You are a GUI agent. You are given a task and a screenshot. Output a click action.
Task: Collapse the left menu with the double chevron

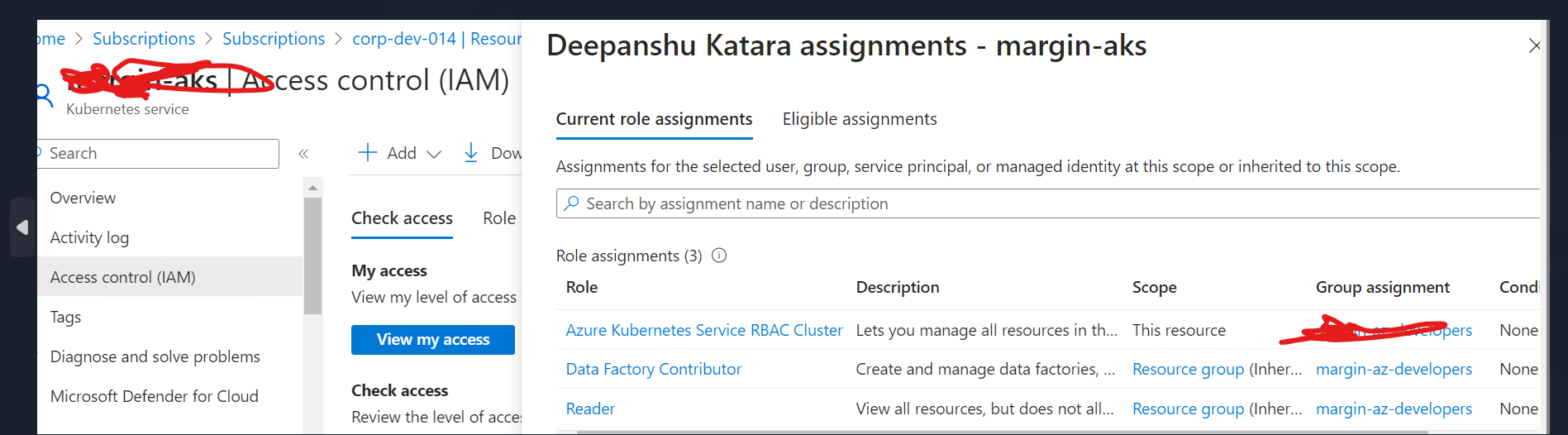point(303,154)
